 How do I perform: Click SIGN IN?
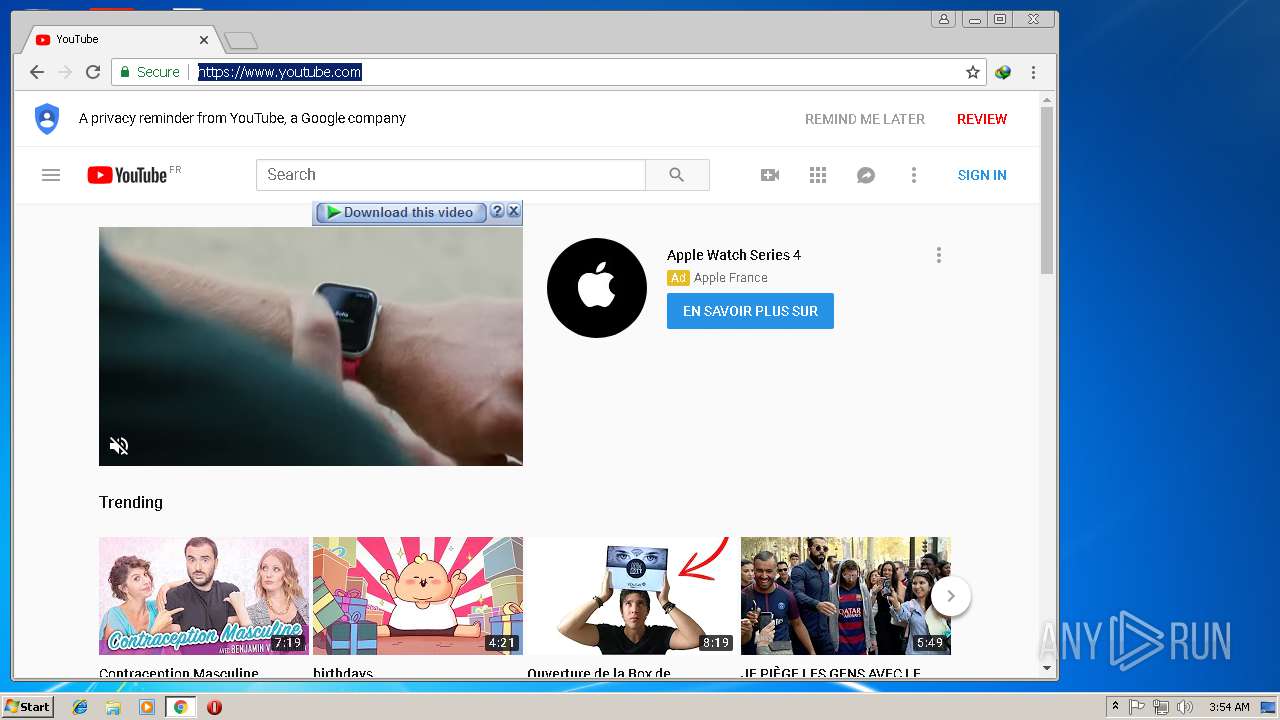982,175
